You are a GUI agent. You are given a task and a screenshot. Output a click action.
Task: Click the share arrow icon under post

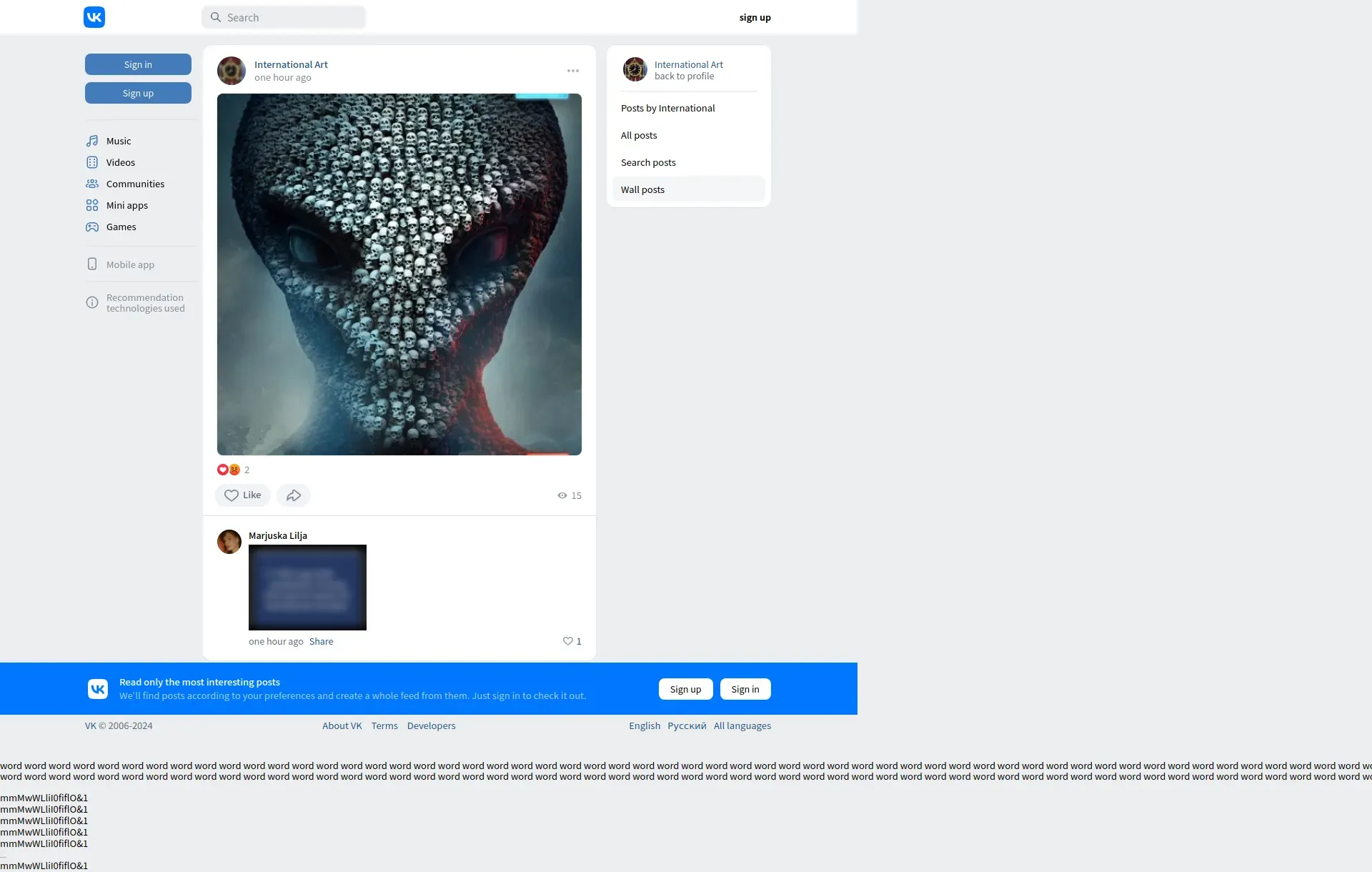coord(293,495)
